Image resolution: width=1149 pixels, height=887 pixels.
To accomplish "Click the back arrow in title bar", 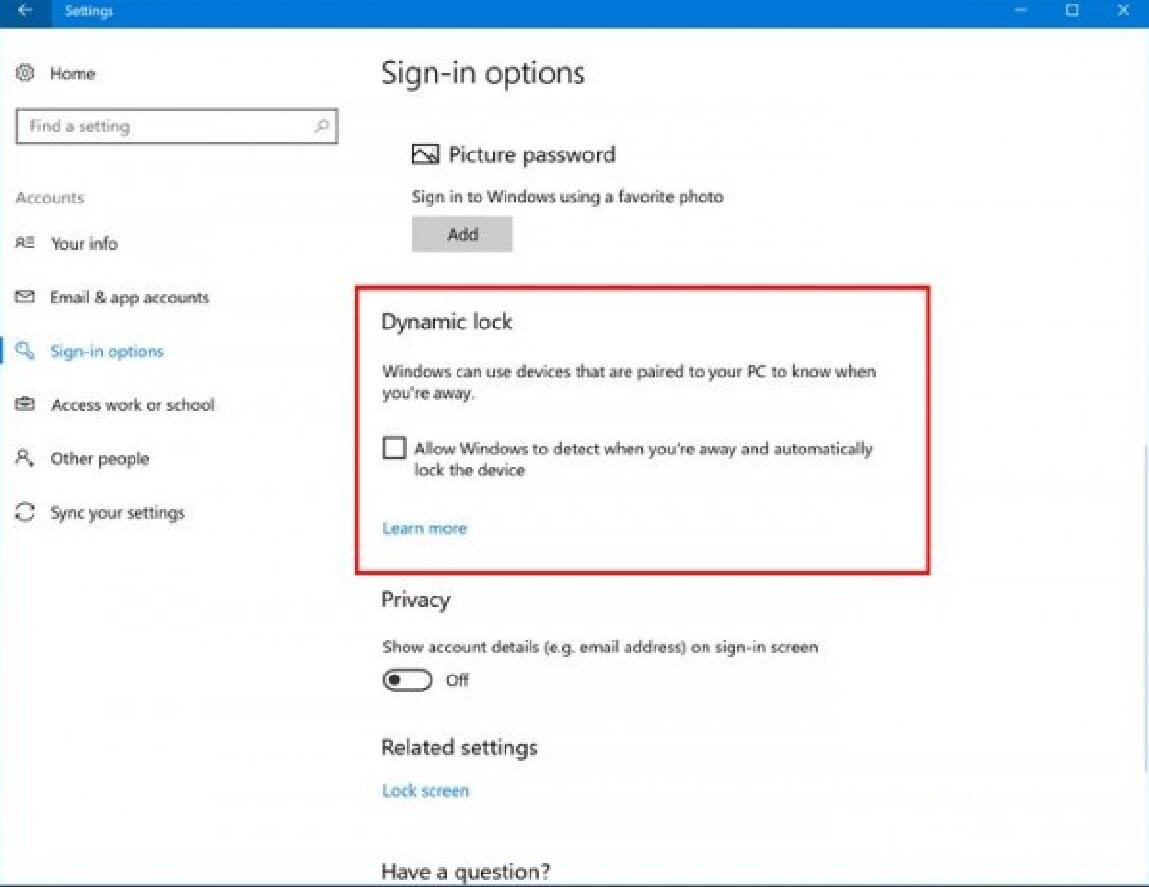I will point(25,10).
